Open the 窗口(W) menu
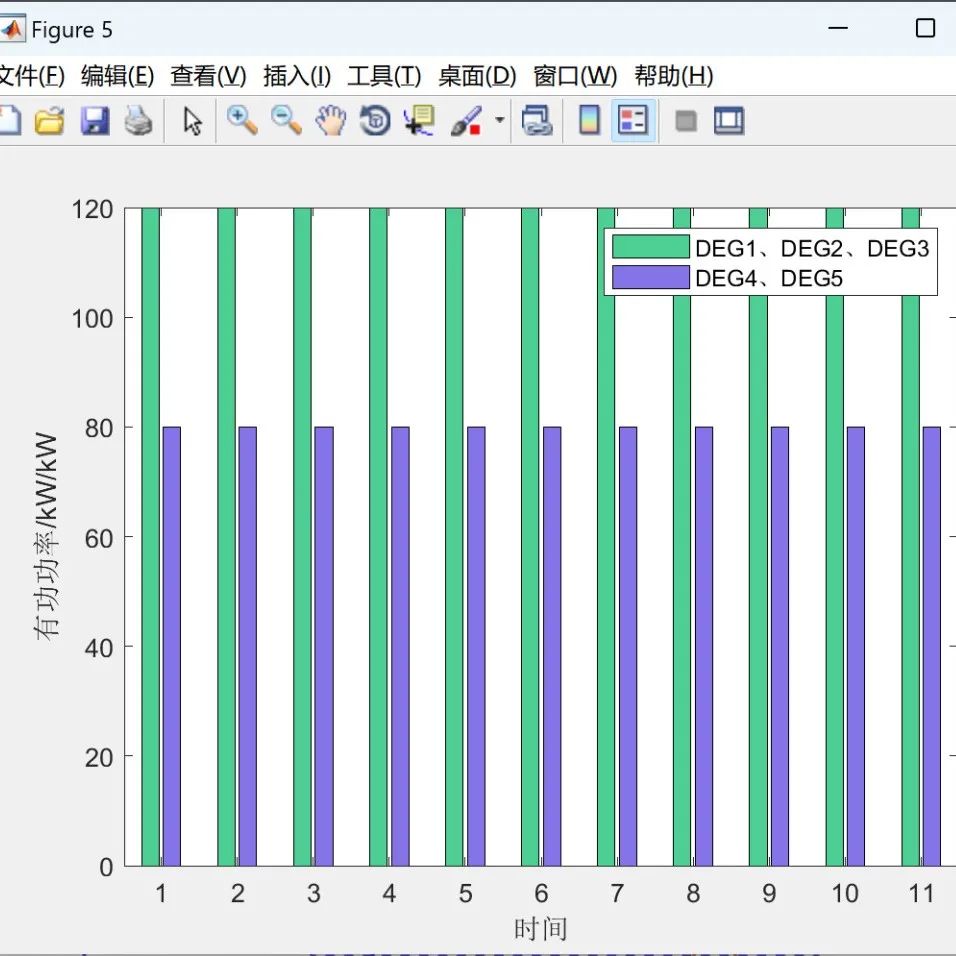Image resolution: width=956 pixels, height=956 pixels. pyautogui.click(x=575, y=76)
